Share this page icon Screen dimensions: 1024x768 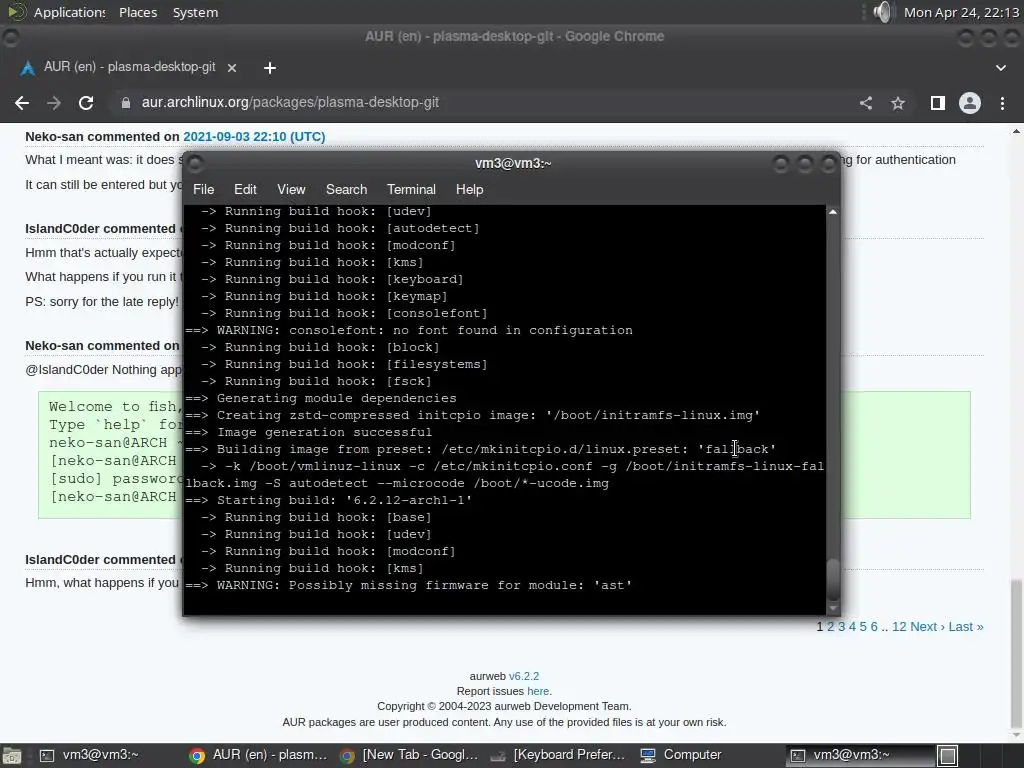tap(866, 103)
